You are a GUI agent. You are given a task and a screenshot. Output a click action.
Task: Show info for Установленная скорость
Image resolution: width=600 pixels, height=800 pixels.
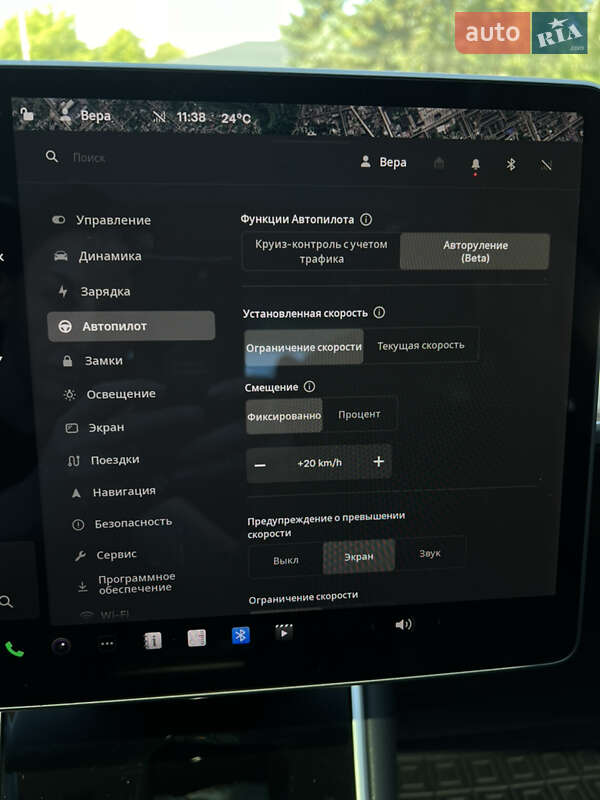pyautogui.click(x=379, y=312)
